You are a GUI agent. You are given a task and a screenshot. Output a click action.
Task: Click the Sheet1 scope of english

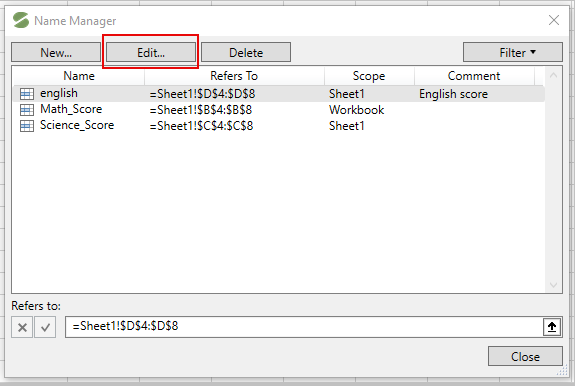point(347,94)
